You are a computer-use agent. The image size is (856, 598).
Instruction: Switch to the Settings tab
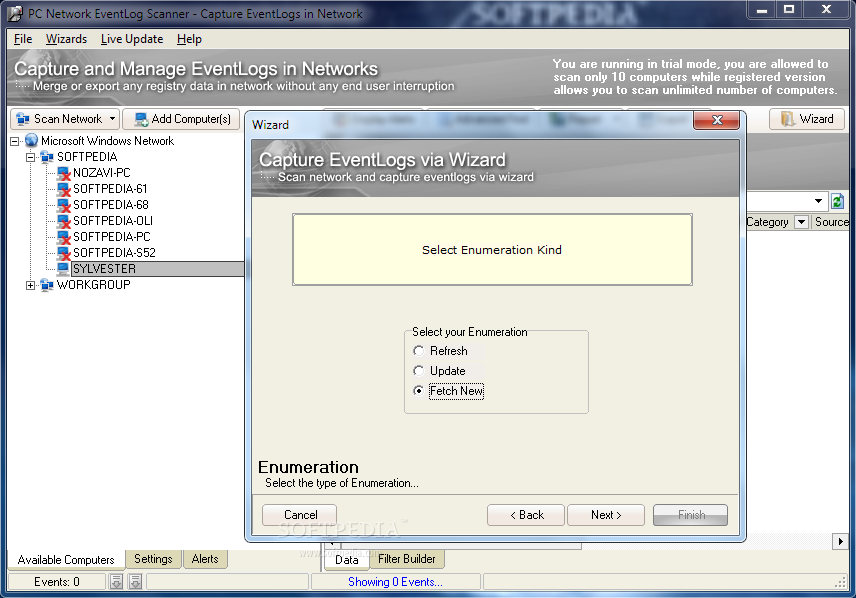(153, 559)
